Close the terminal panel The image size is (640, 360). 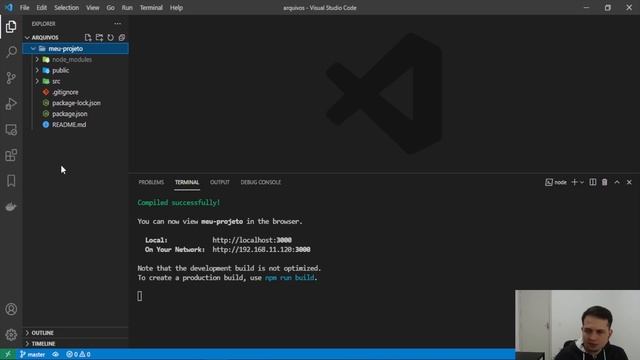click(x=629, y=182)
